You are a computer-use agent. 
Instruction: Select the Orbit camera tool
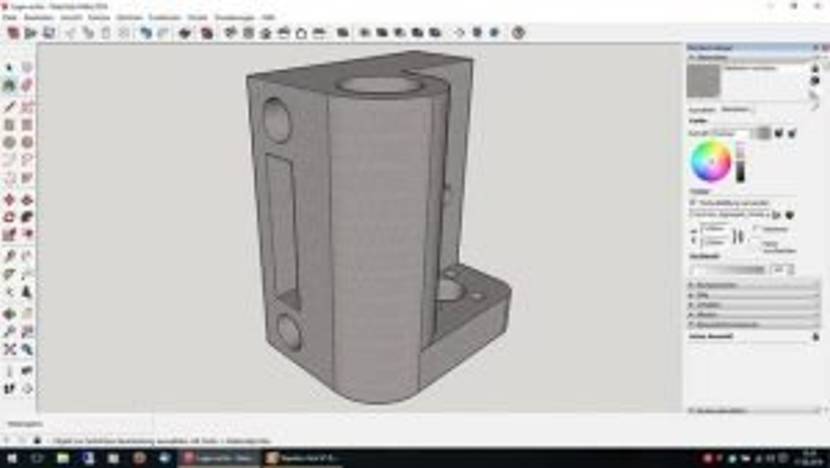pyautogui.click(x=10, y=314)
